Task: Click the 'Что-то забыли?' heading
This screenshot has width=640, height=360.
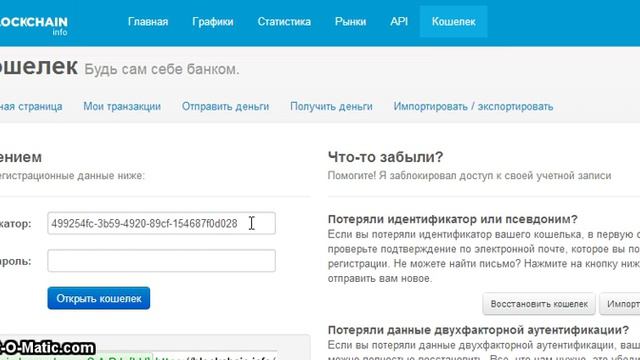Action: point(385,157)
